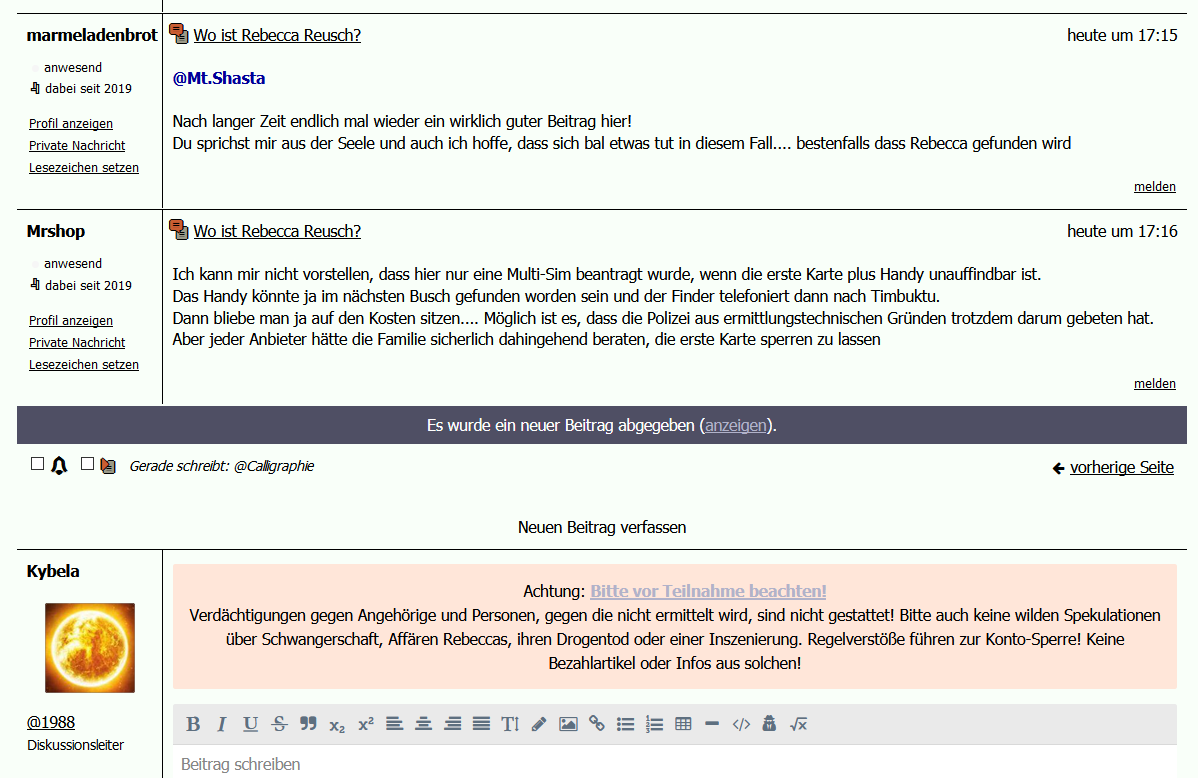Viewport: 1198px width, 778px height.
Task: Click the spoiler icon beside the code button
Action: click(769, 724)
